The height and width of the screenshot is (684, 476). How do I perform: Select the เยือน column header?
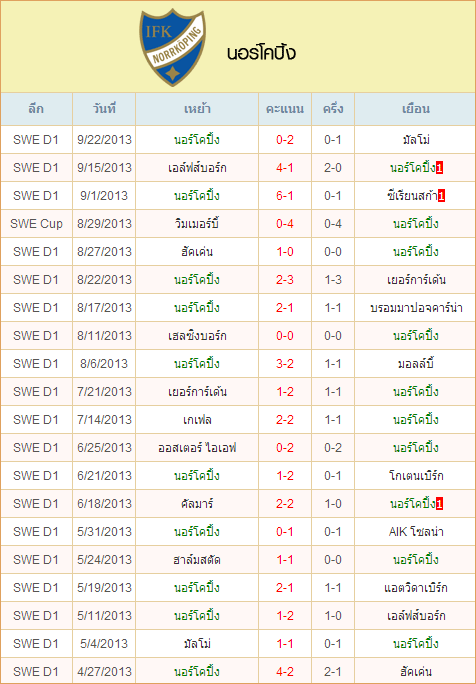click(416, 109)
